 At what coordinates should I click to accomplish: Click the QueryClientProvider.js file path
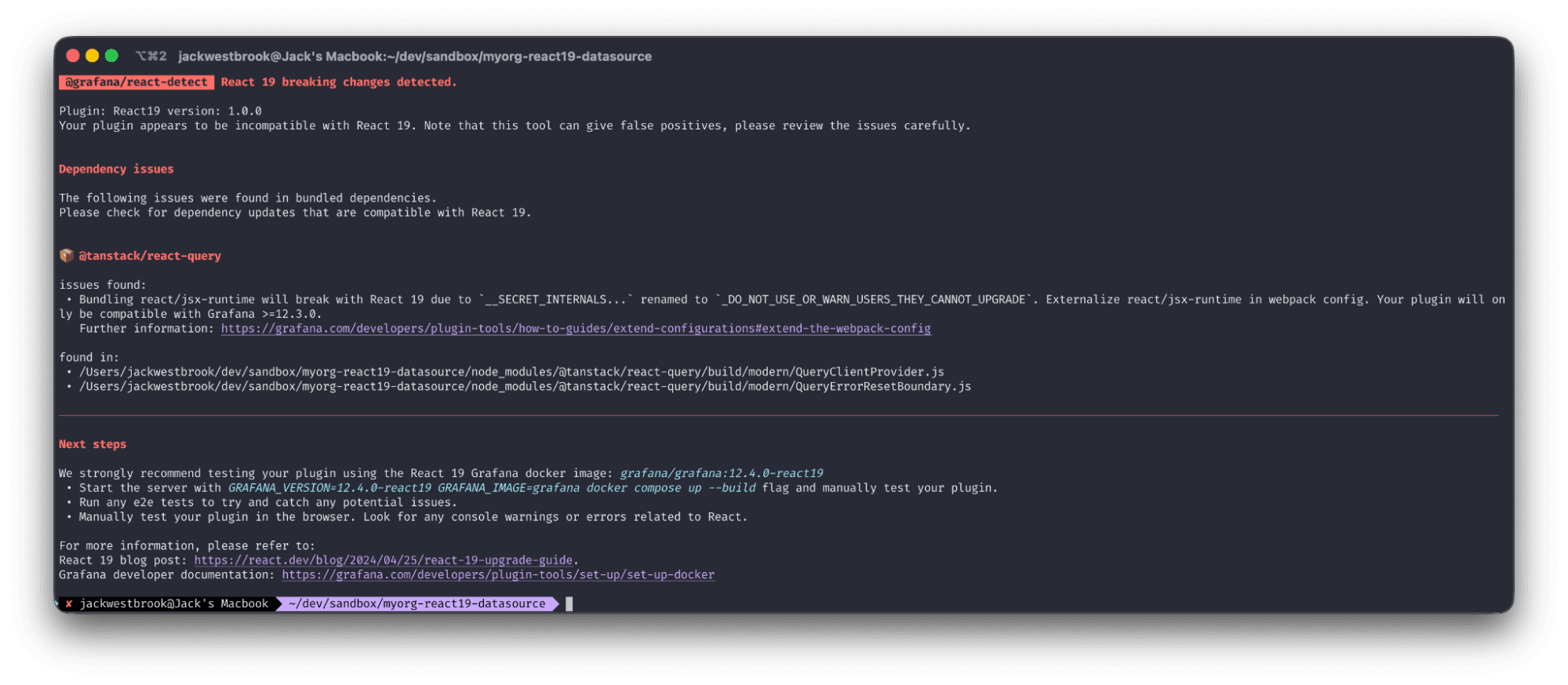(511, 372)
